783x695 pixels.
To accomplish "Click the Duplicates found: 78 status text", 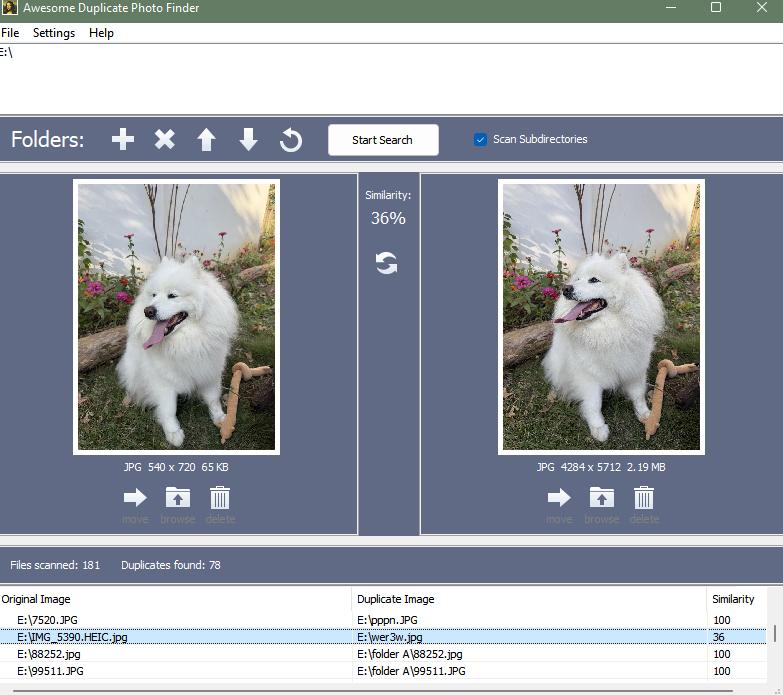I will pyautogui.click(x=171, y=565).
